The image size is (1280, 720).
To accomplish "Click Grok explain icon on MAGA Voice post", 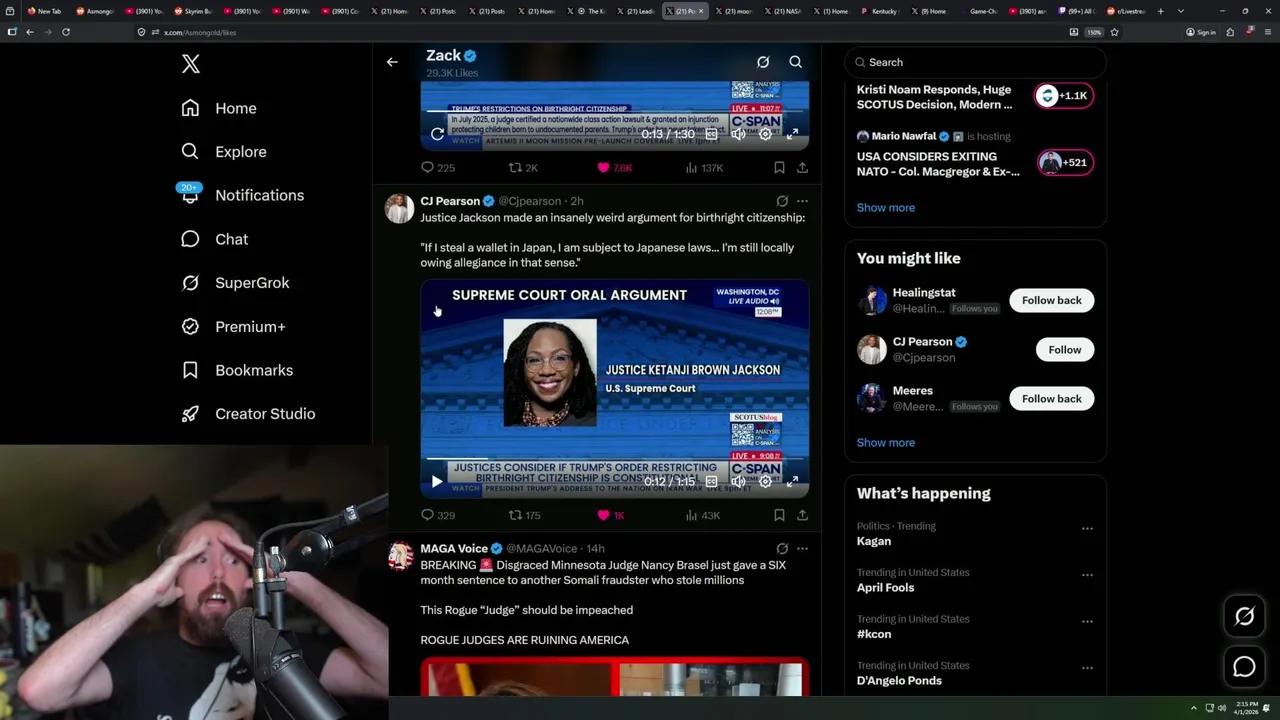I will coord(782,549).
